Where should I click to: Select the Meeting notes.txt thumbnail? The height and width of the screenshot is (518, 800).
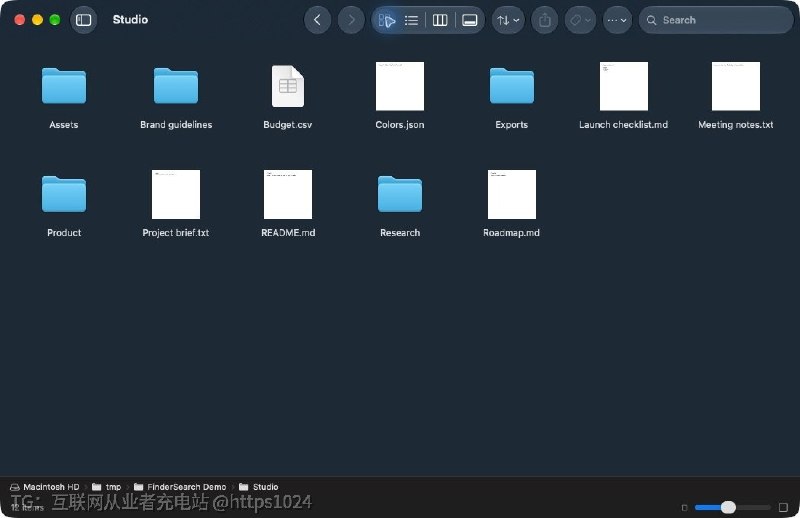tap(736, 86)
